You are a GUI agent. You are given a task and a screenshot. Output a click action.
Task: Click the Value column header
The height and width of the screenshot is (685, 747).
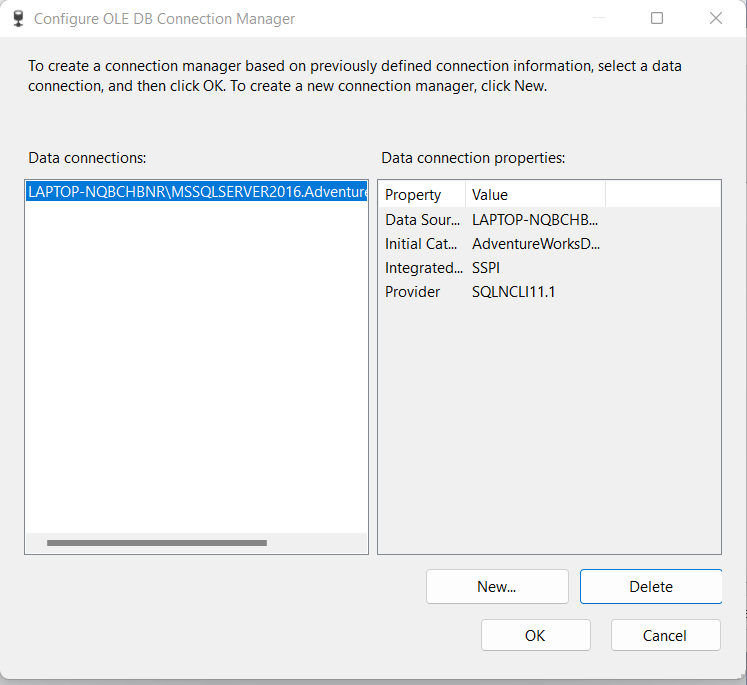click(535, 194)
